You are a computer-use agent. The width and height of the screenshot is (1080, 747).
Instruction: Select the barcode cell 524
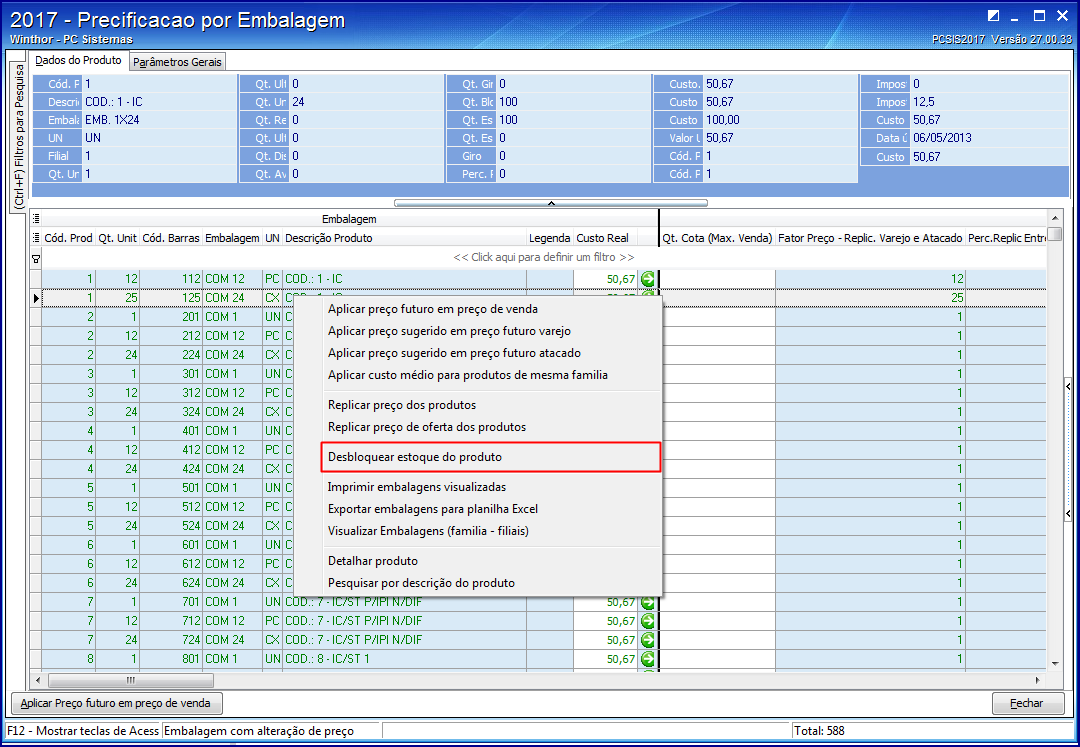point(172,526)
